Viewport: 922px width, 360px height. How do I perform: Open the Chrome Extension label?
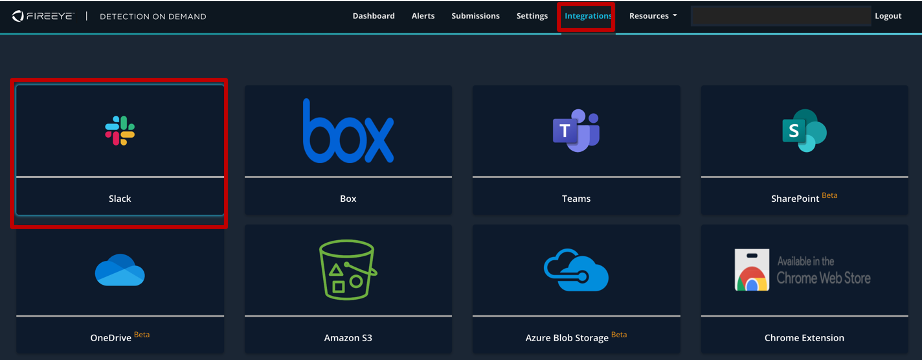click(804, 338)
